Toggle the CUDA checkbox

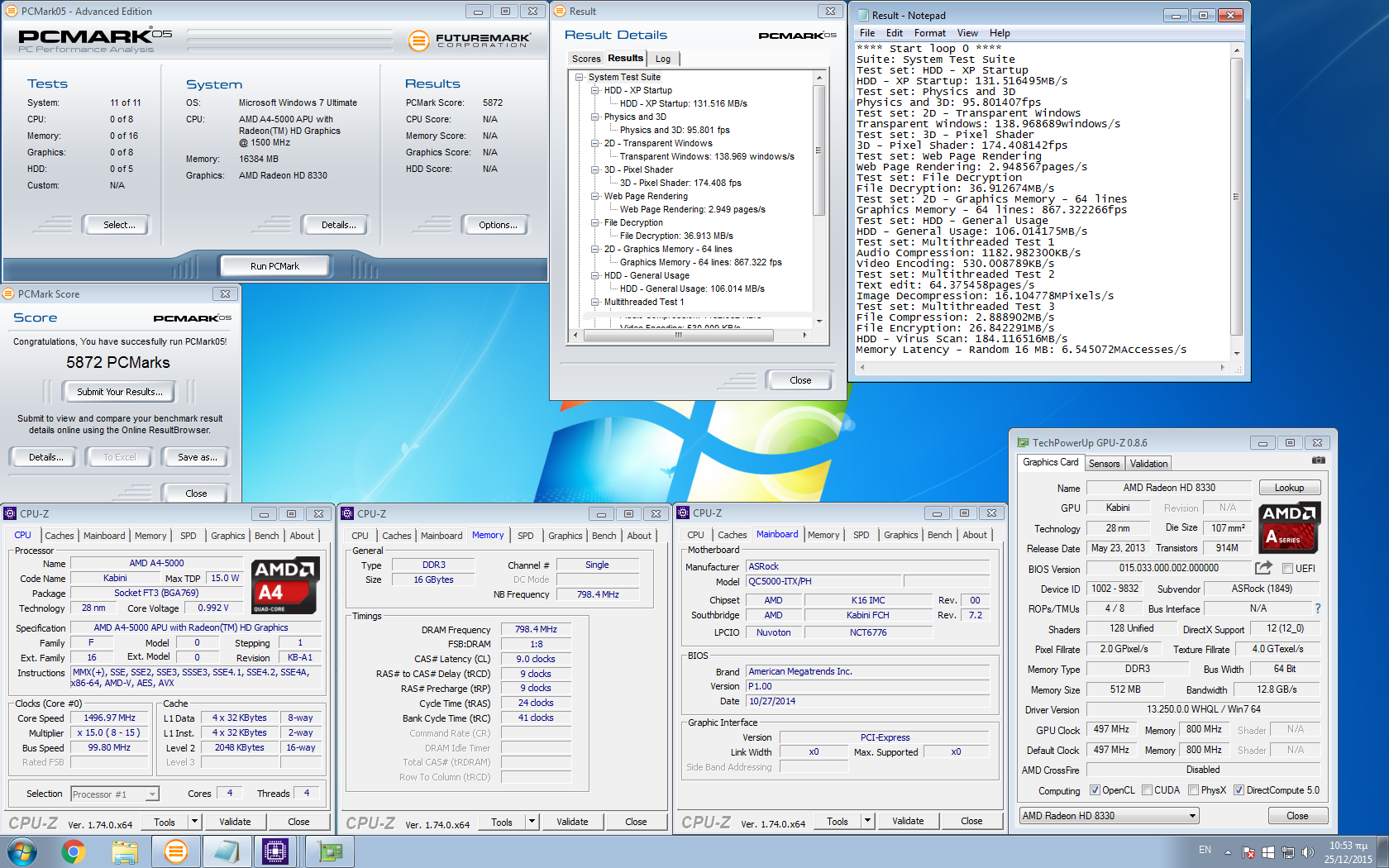(1147, 790)
